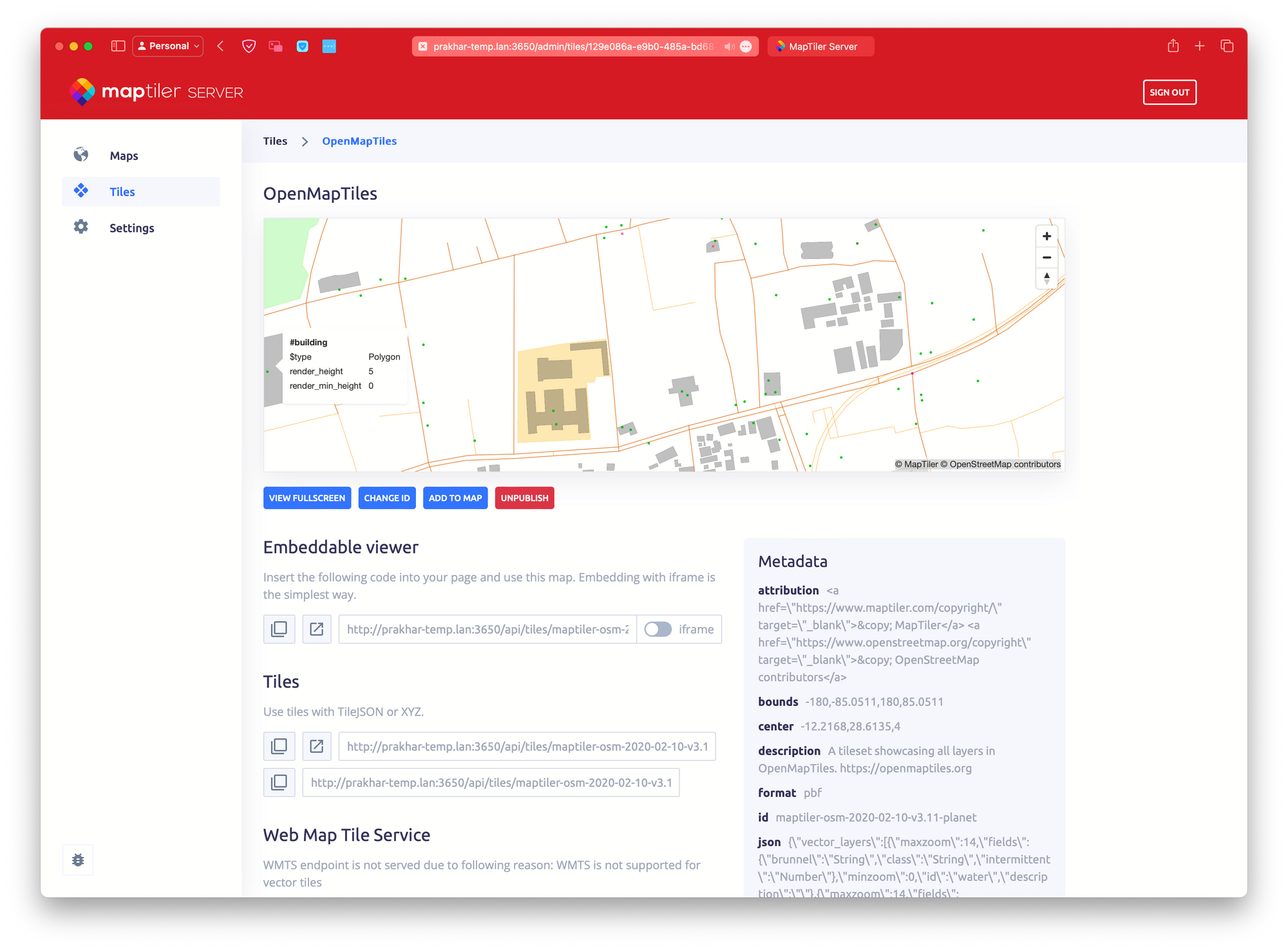Open embeddable viewer URL in new window

[316, 629]
